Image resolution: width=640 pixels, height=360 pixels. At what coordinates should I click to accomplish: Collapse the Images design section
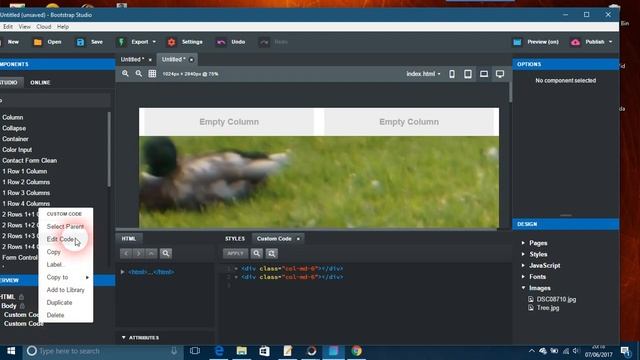tap(524, 288)
